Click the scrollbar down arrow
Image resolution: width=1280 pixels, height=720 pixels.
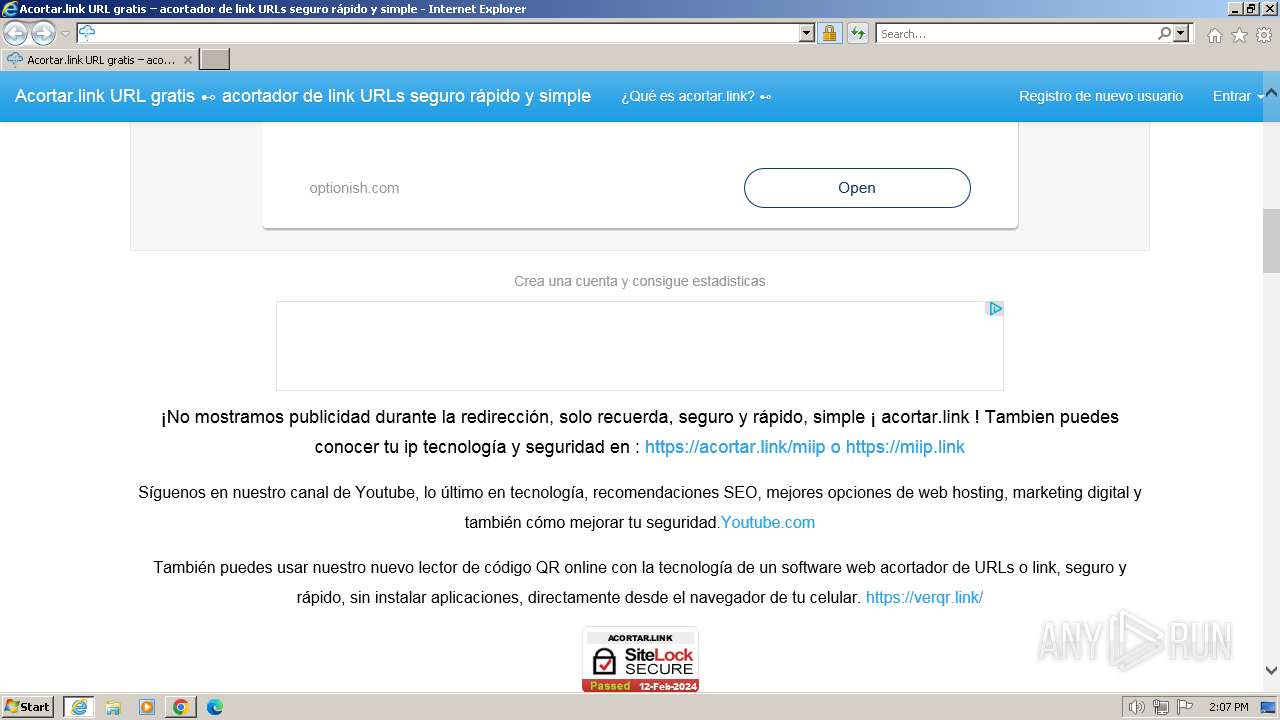click(x=1271, y=671)
